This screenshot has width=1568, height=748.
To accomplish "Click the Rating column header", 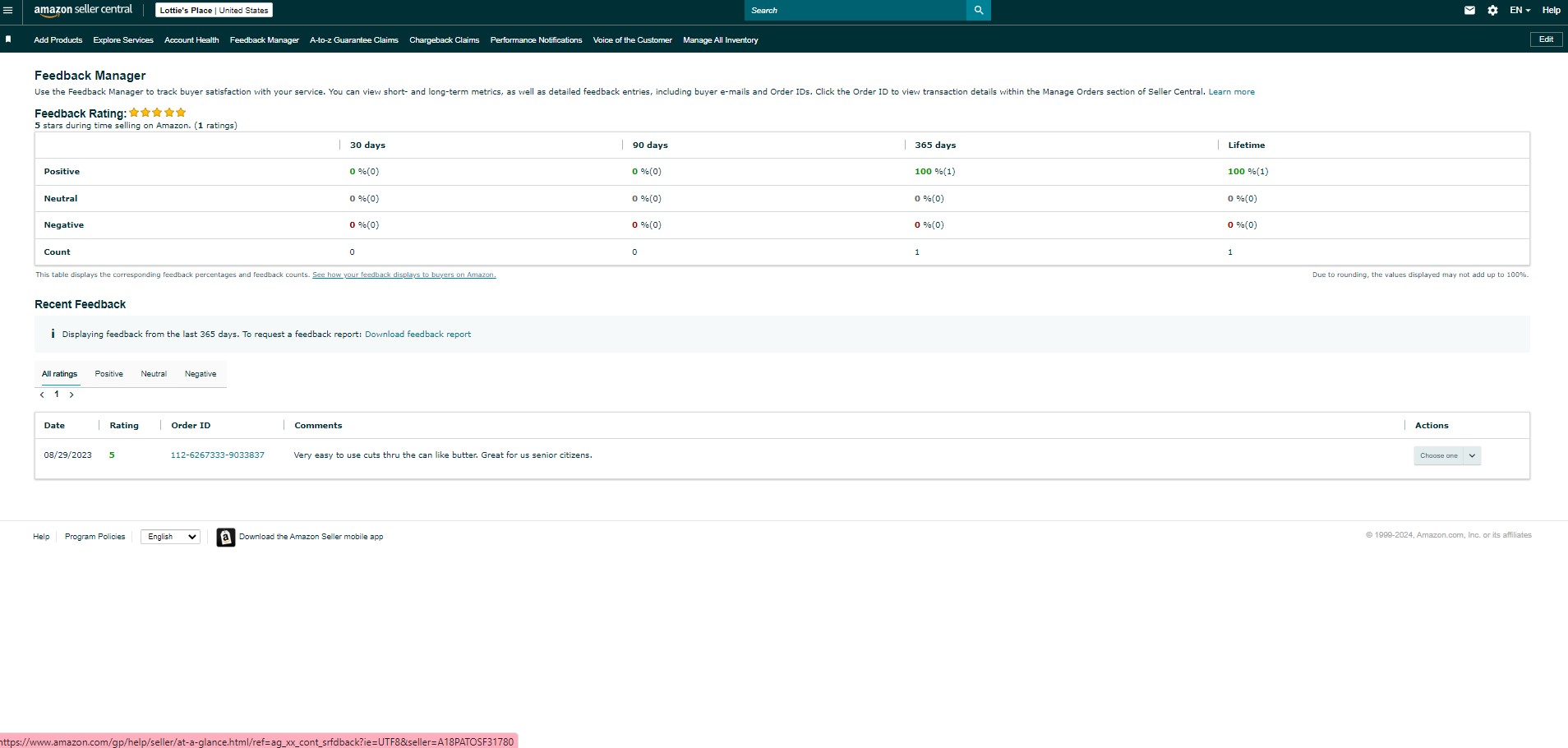I will 124,426.
